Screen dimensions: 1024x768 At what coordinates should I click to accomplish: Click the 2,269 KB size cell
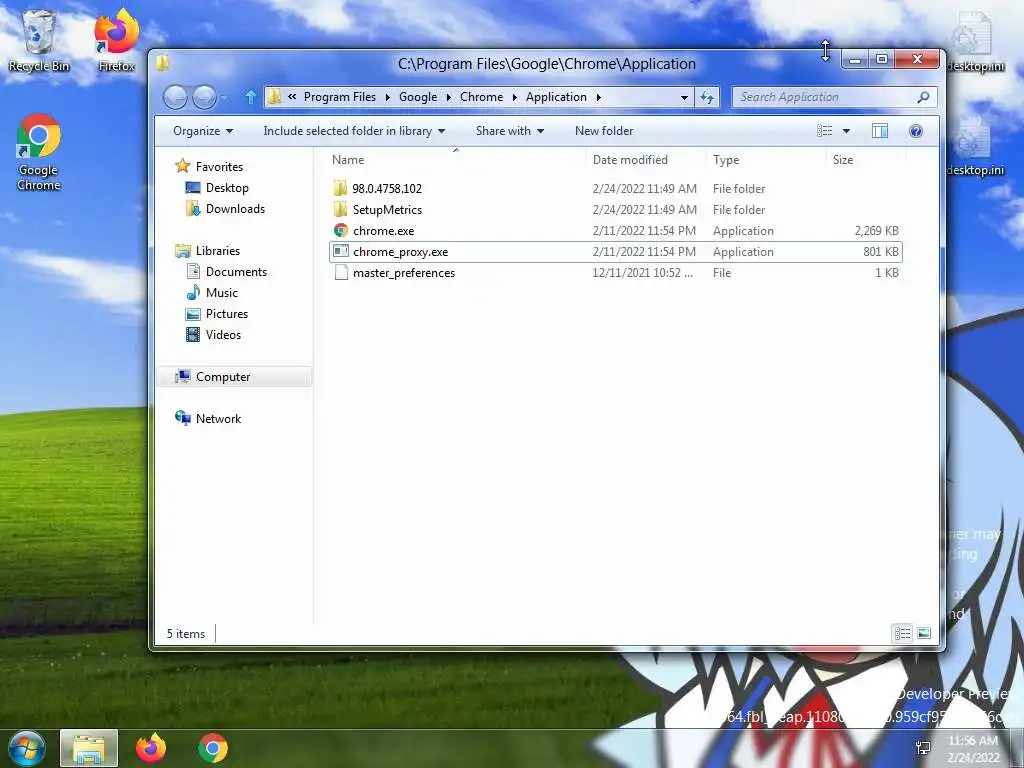pyautogui.click(x=876, y=231)
